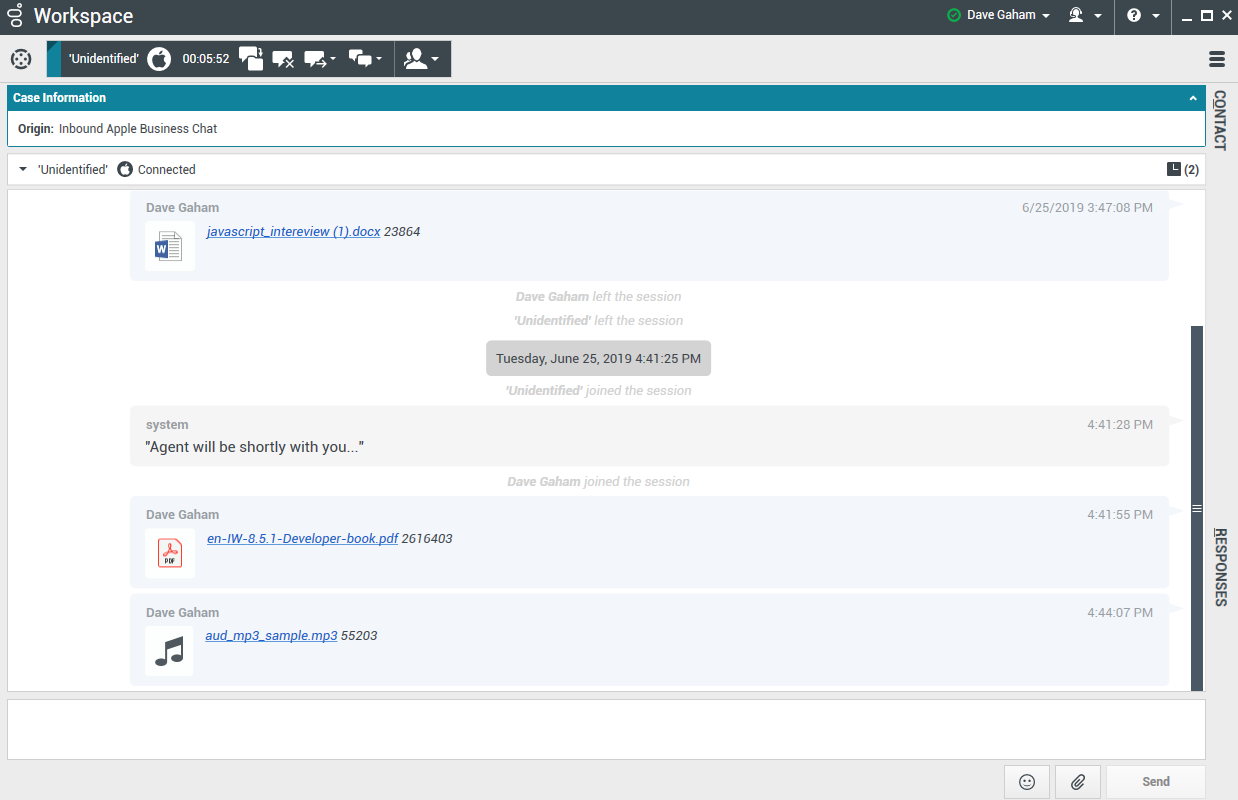The width and height of the screenshot is (1238, 800).
Task: Click the Send button
Action: (x=1155, y=782)
